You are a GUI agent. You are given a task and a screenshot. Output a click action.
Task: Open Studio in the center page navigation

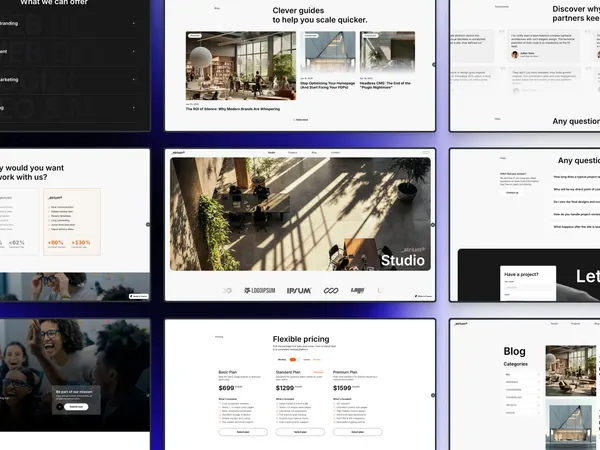[x=271, y=152]
